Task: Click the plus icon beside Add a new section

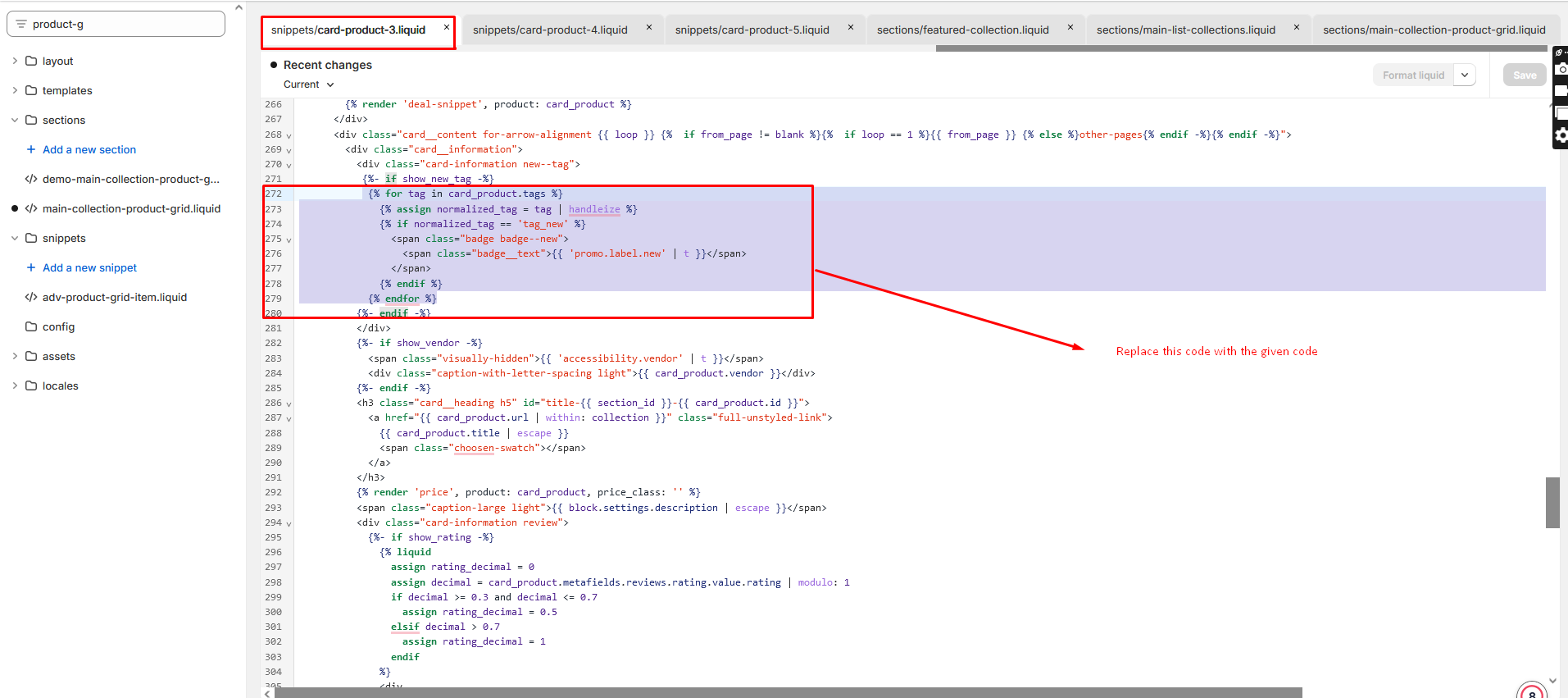Action: coord(31,149)
